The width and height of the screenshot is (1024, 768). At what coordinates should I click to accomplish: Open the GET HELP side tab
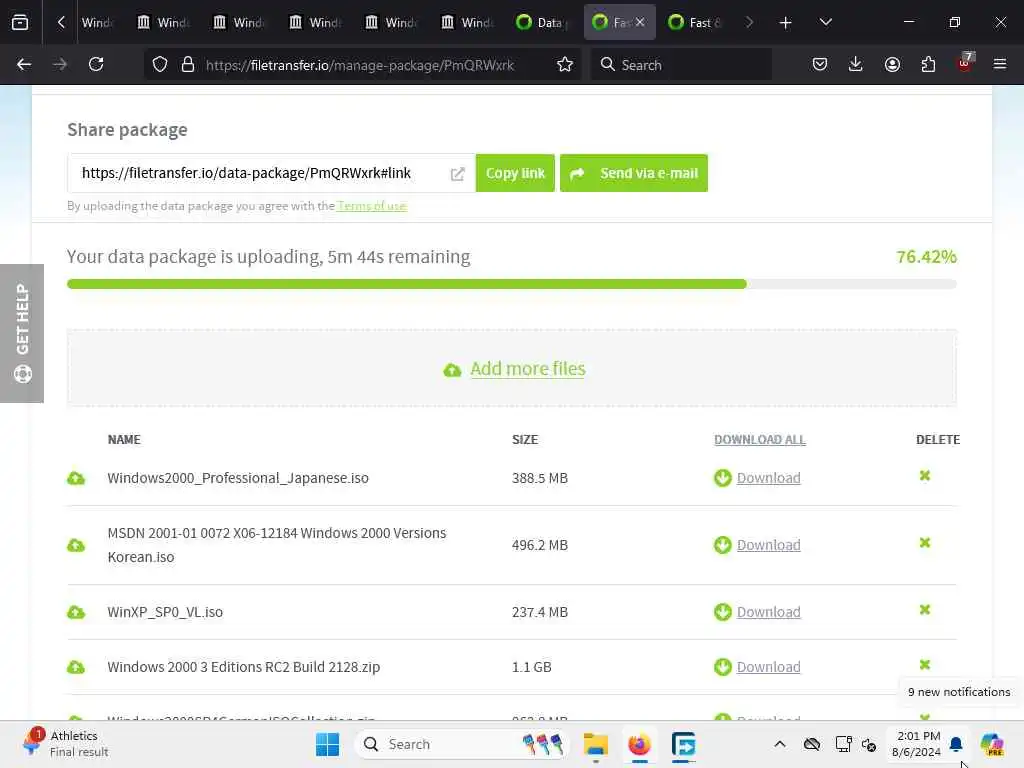click(22, 333)
